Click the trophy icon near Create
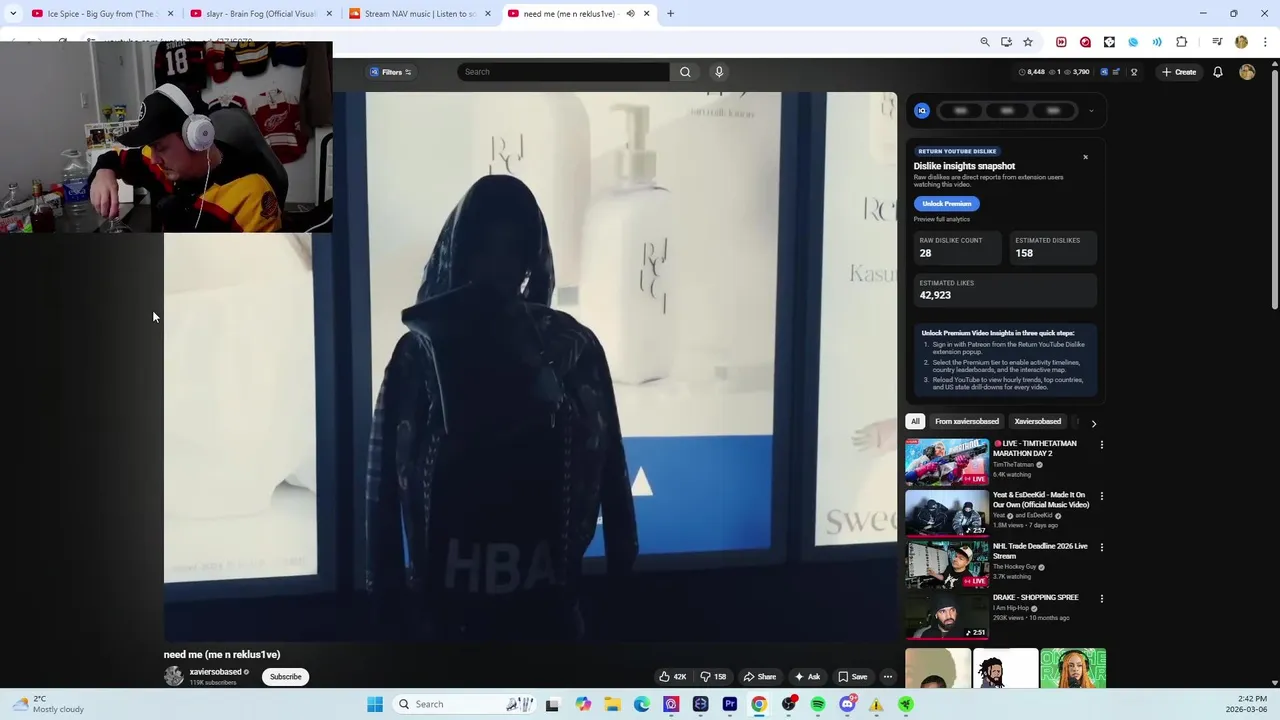 coord(1133,72)
